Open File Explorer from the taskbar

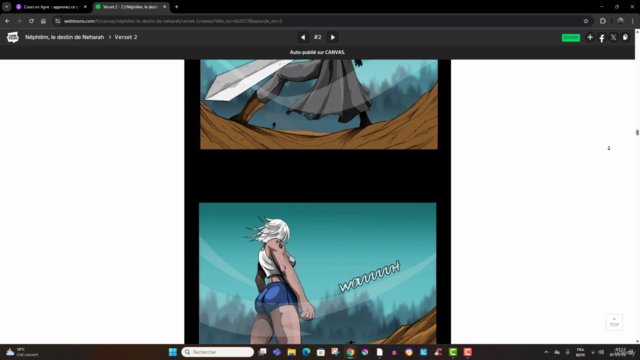tap(291, 352)
